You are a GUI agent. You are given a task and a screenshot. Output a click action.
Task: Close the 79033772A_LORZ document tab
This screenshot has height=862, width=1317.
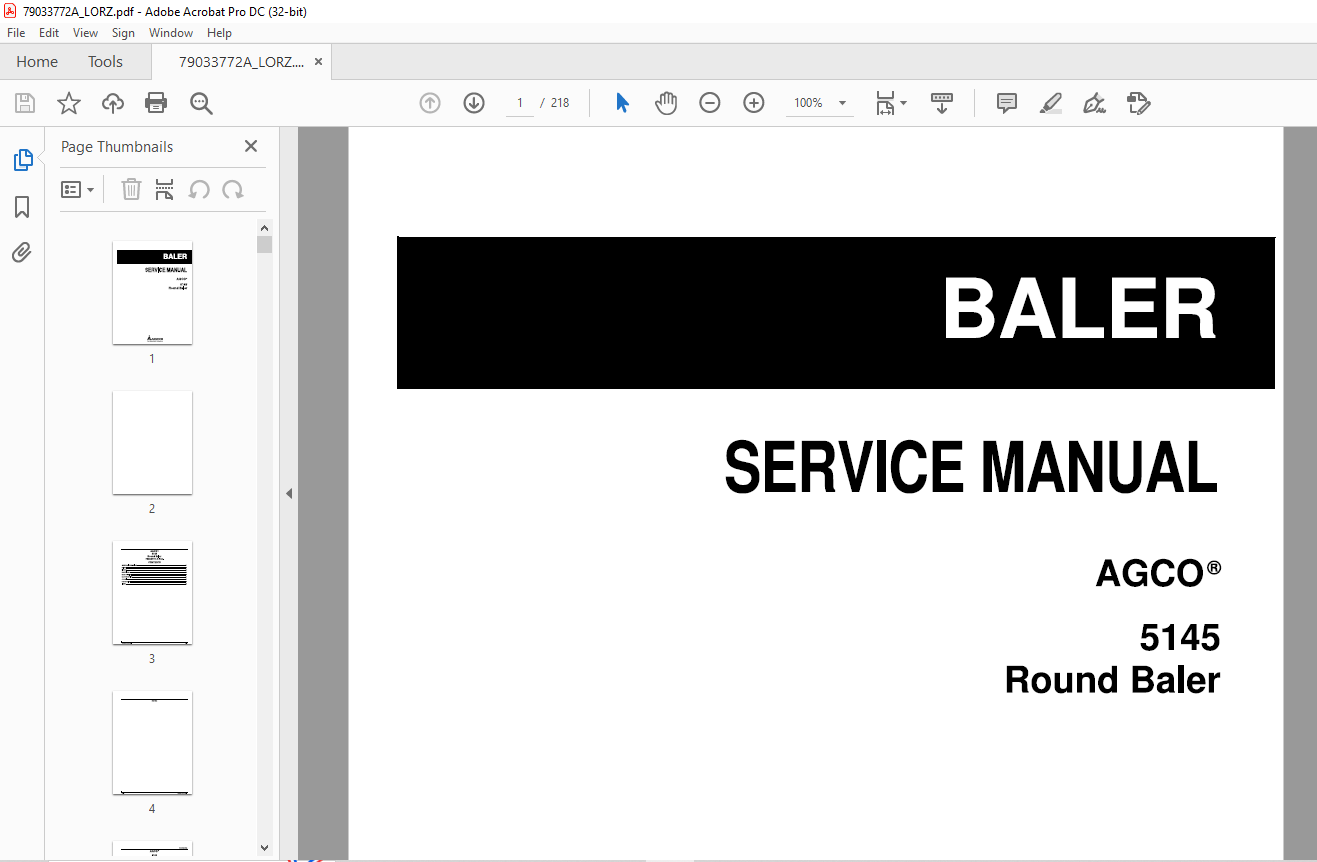(318, 62)
